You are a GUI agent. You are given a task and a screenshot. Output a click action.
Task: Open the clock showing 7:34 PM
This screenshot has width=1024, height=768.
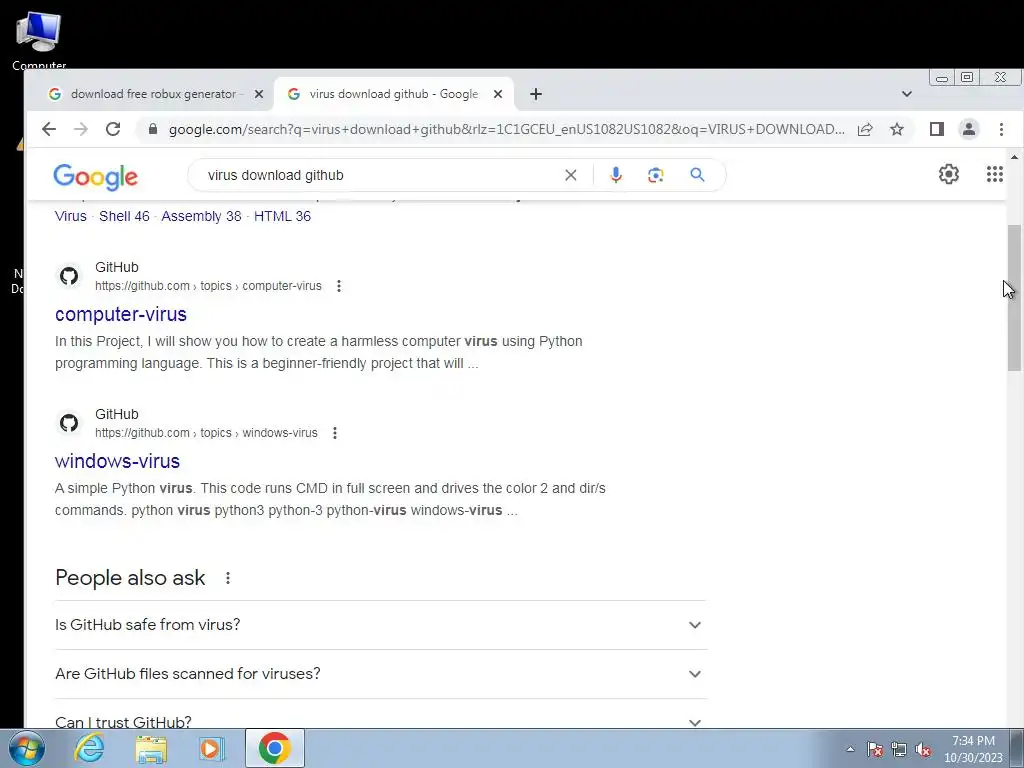973,749
